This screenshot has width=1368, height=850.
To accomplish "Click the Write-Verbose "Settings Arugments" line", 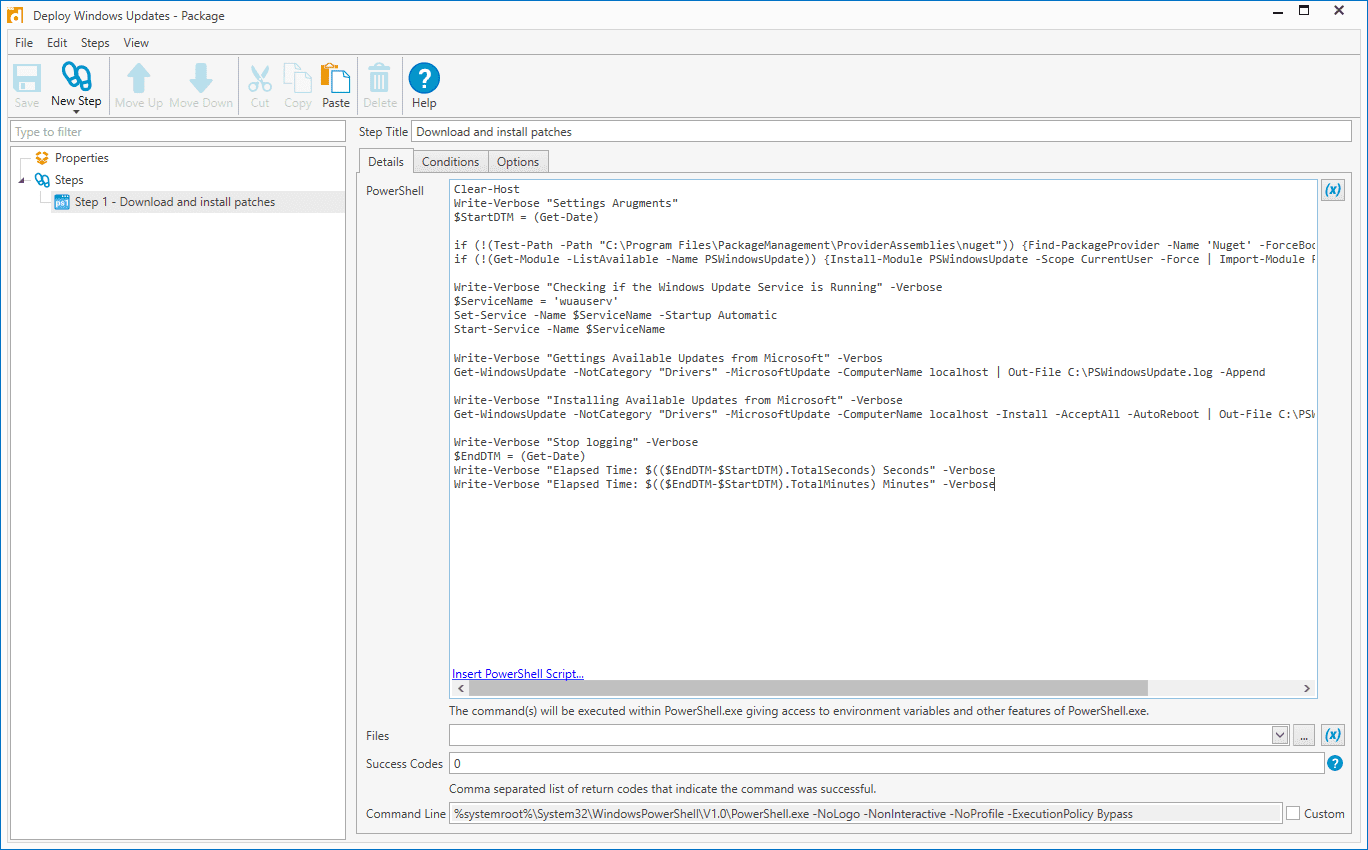I will click(x=566, y=203).
